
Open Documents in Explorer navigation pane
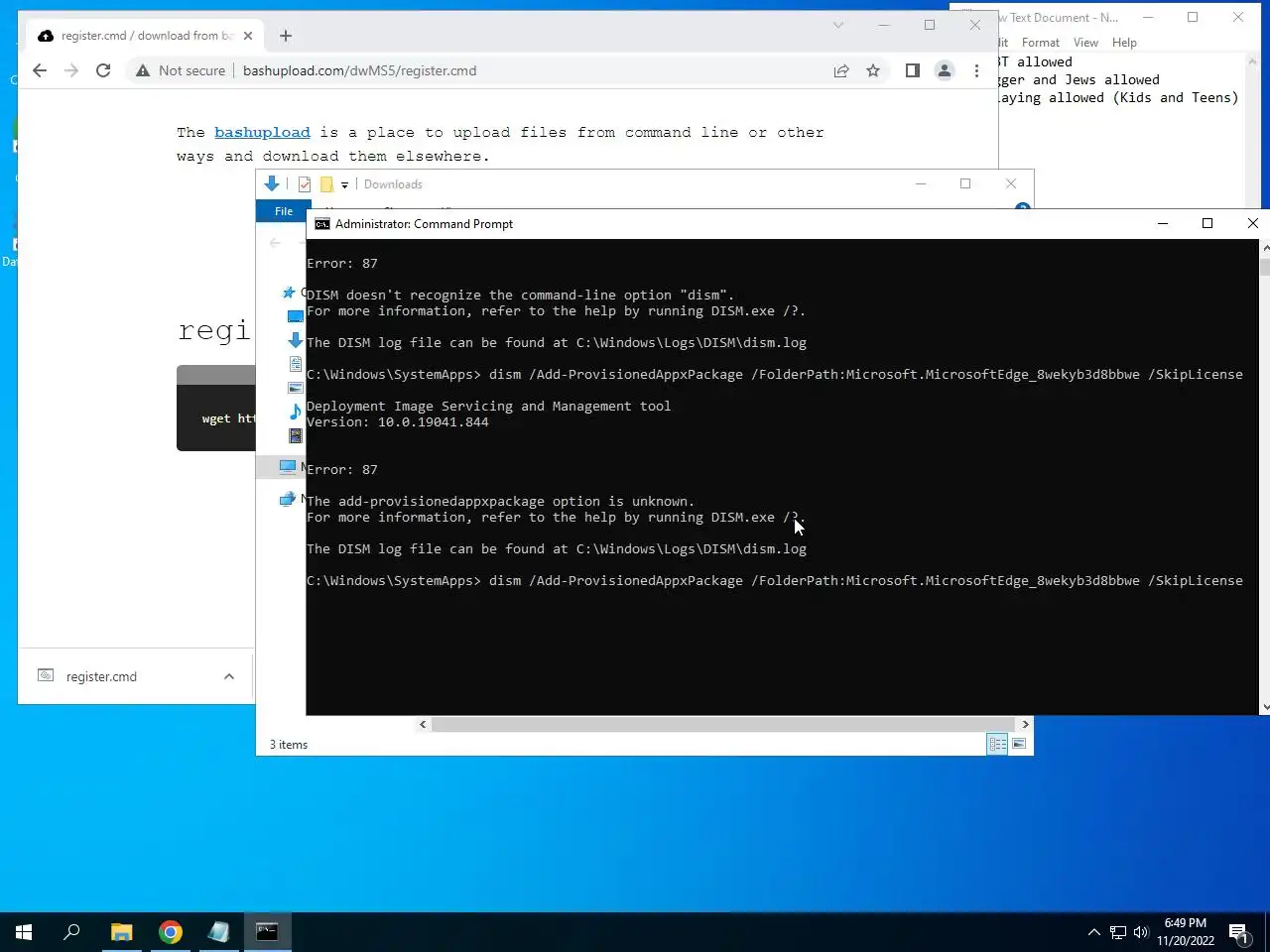tap(295, 364)
